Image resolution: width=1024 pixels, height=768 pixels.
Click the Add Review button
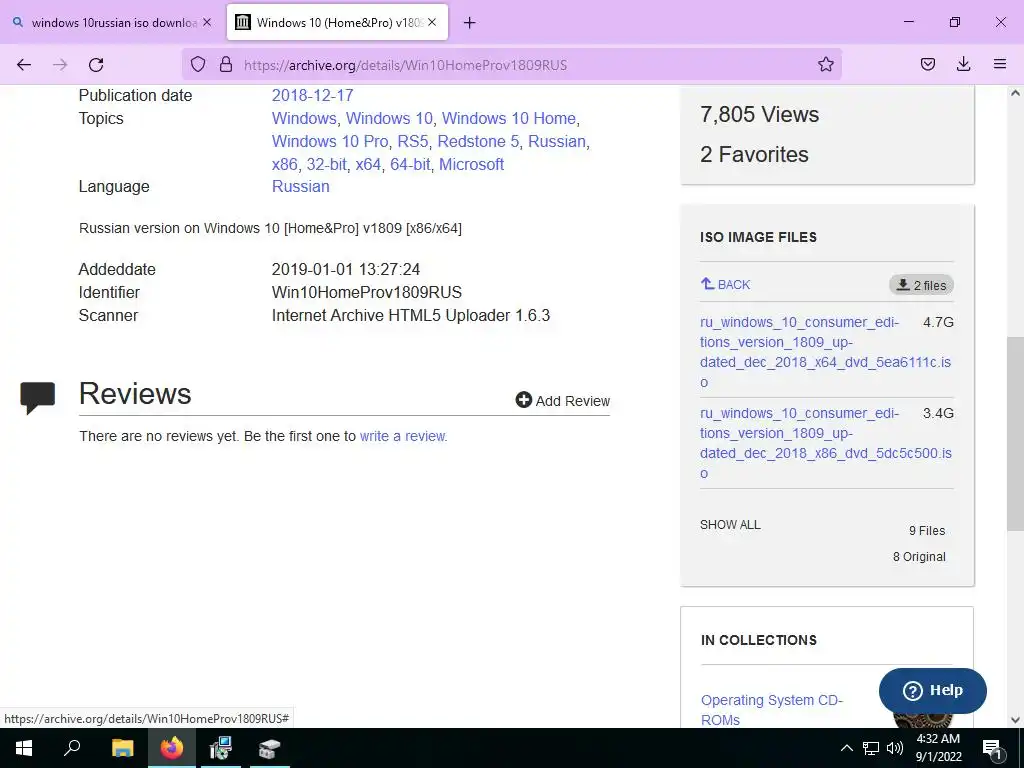[x=562, y=400]
